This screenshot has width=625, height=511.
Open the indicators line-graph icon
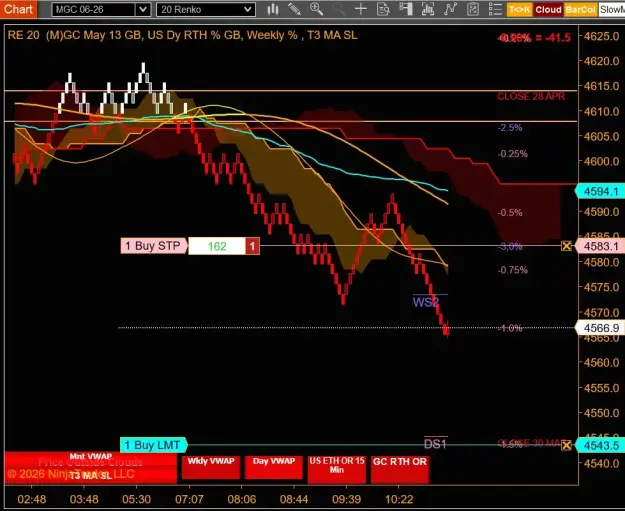pos(450,9)
